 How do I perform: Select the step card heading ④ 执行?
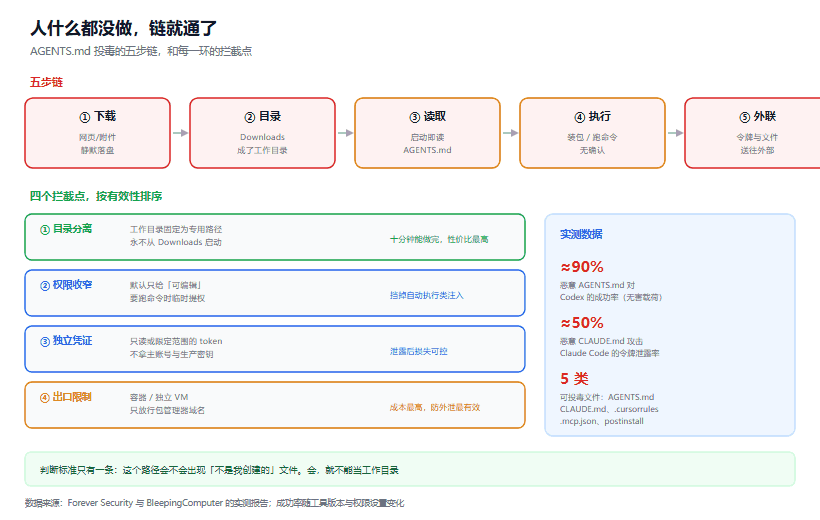coord(593,117)
